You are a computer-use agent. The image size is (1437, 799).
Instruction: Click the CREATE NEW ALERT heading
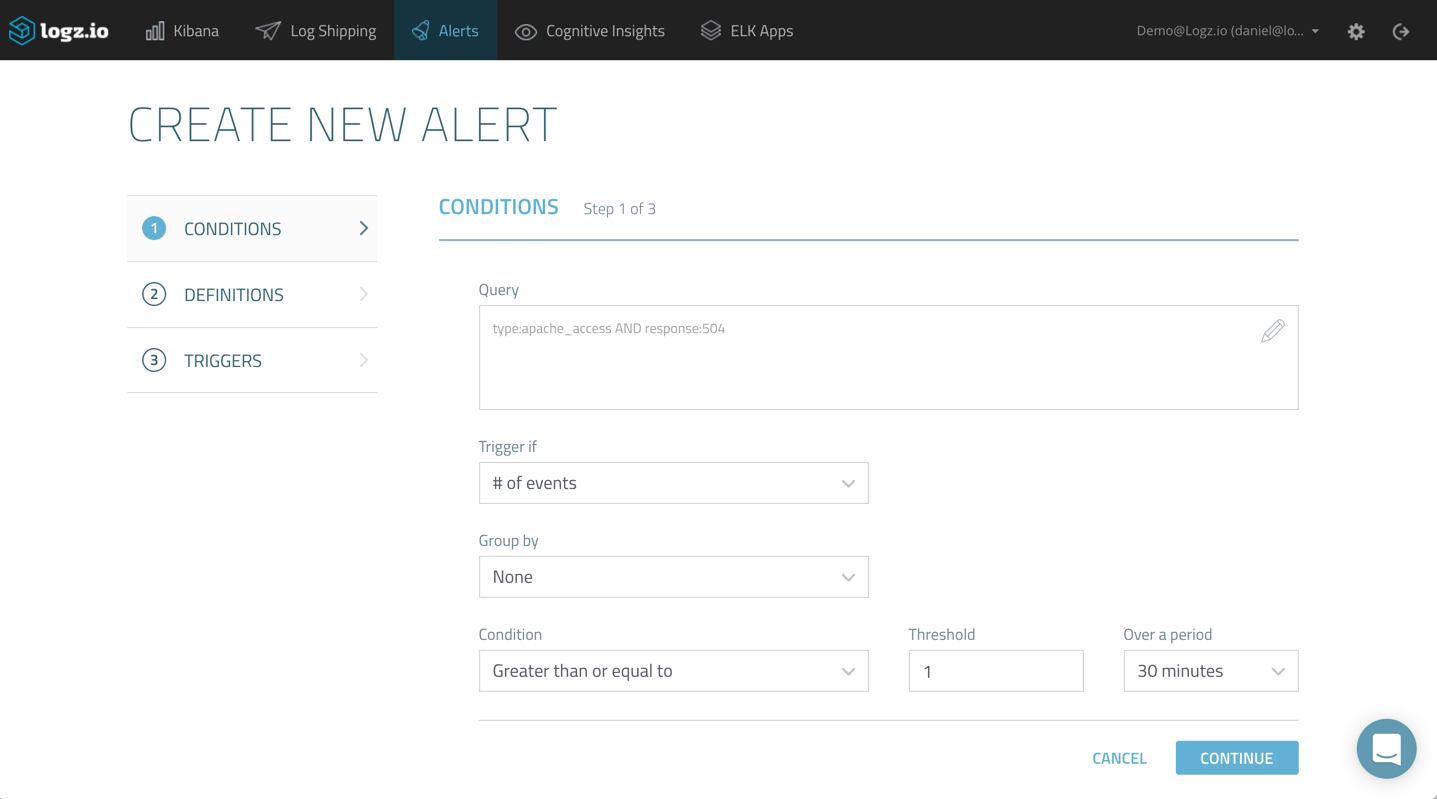click(x=342, y=124)
